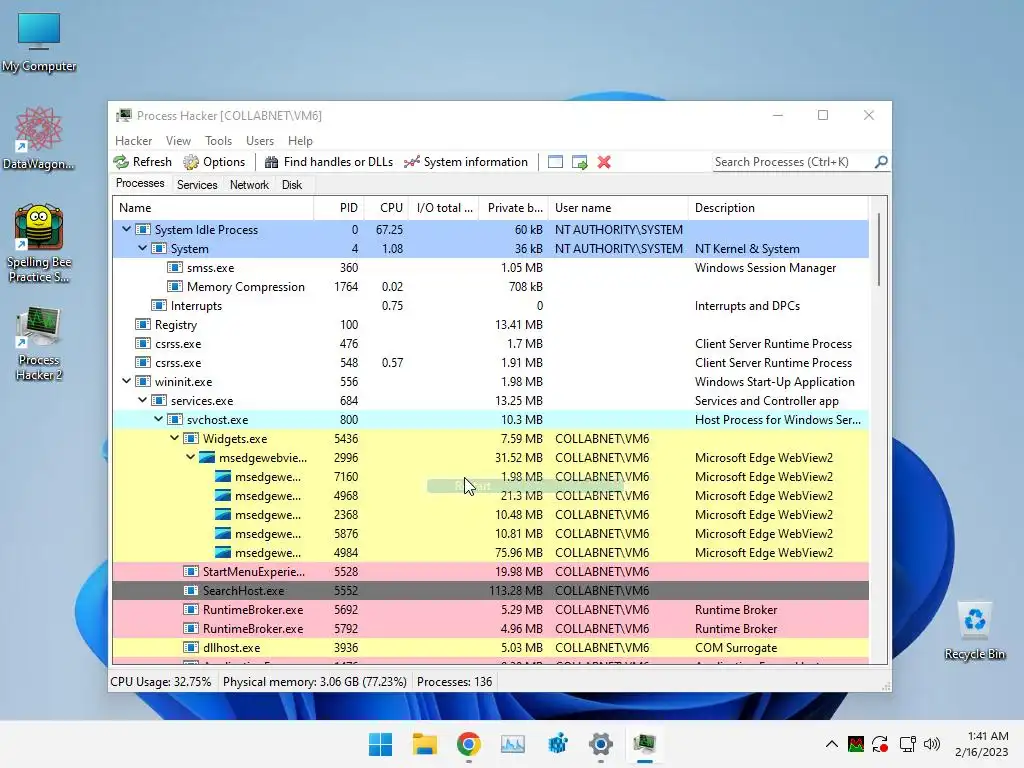The height and width of the screenshot is (768, 1024).
Task: Open the Help menu
Action: click(300, 140)
